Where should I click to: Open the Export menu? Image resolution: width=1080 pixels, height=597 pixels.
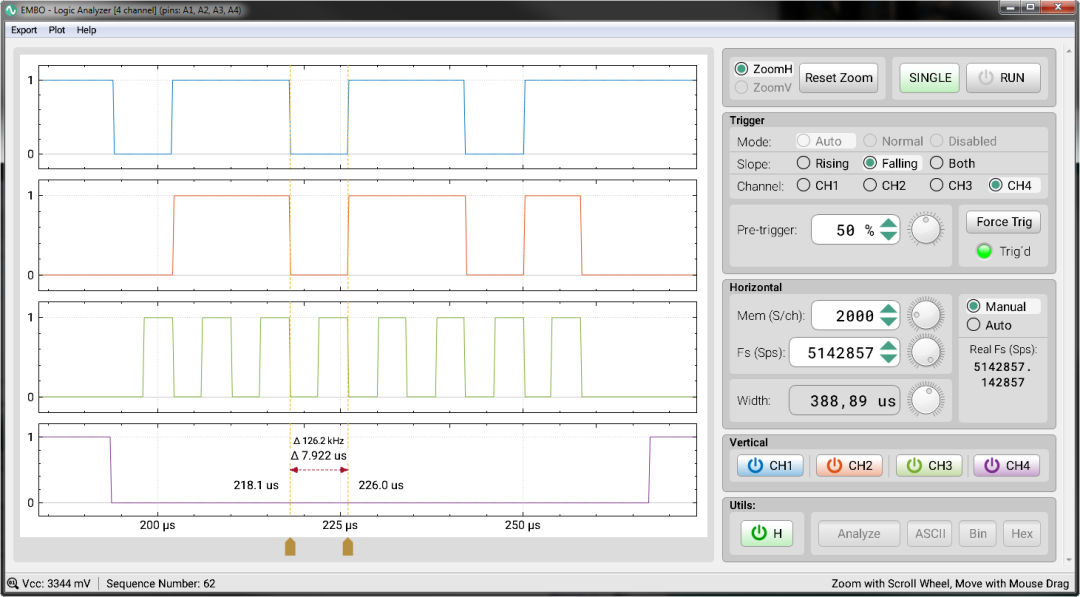pyautogui.click(x=24, y=30)
